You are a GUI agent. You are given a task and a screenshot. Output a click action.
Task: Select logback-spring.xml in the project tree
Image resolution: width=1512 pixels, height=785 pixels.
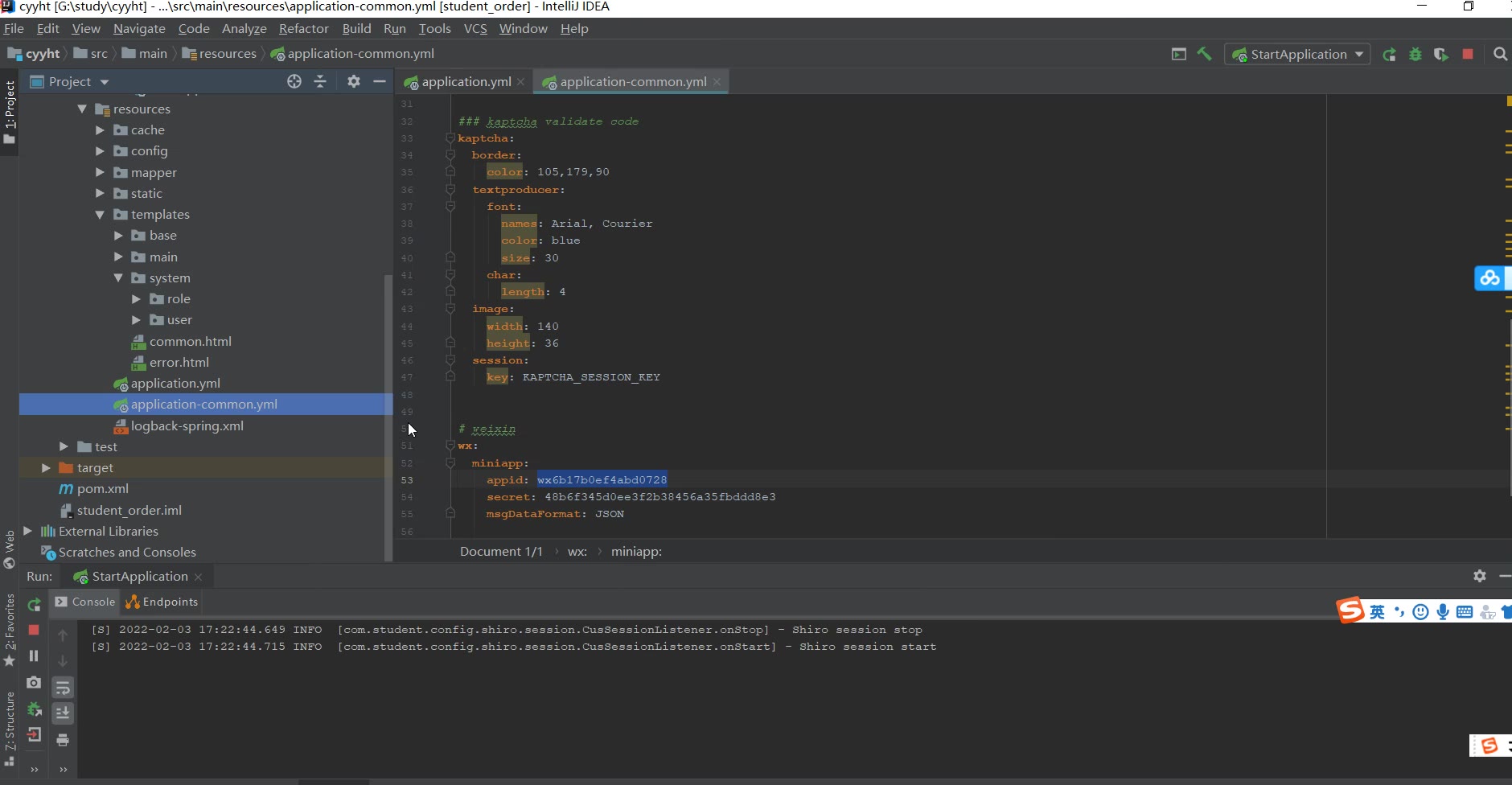tap(187, 425)
